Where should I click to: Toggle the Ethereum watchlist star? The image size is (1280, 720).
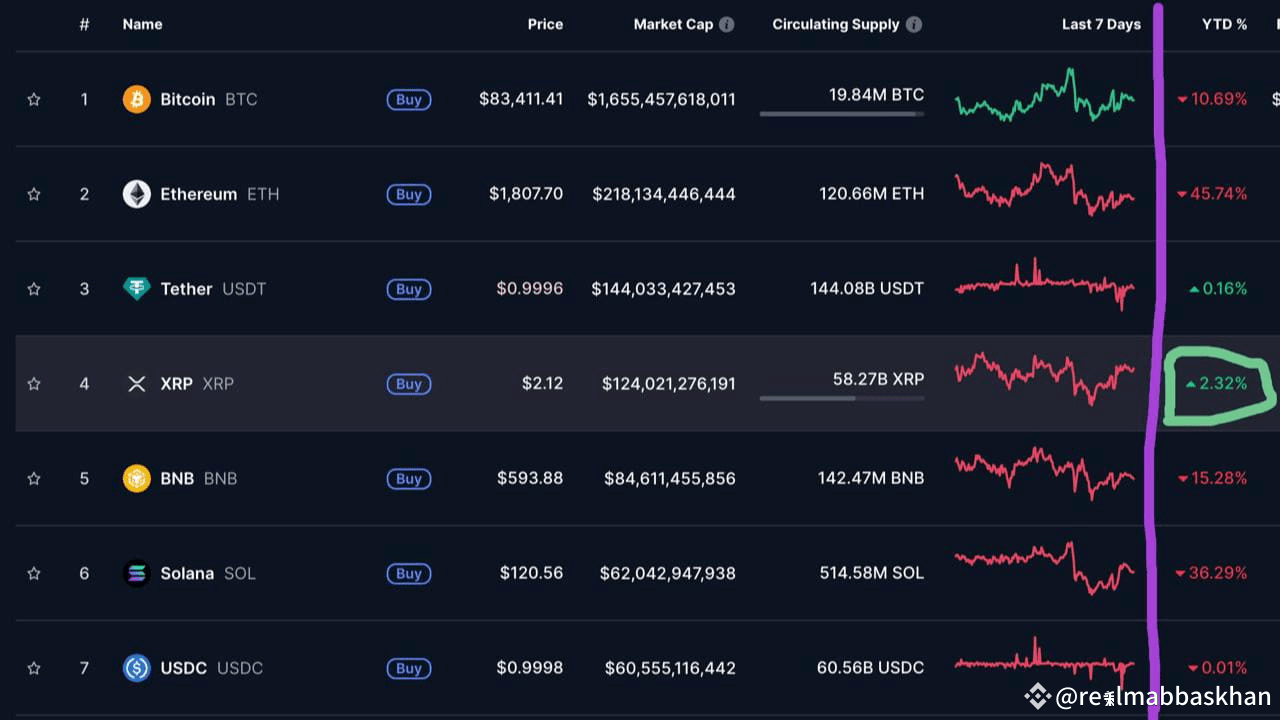tap(33, 194)
